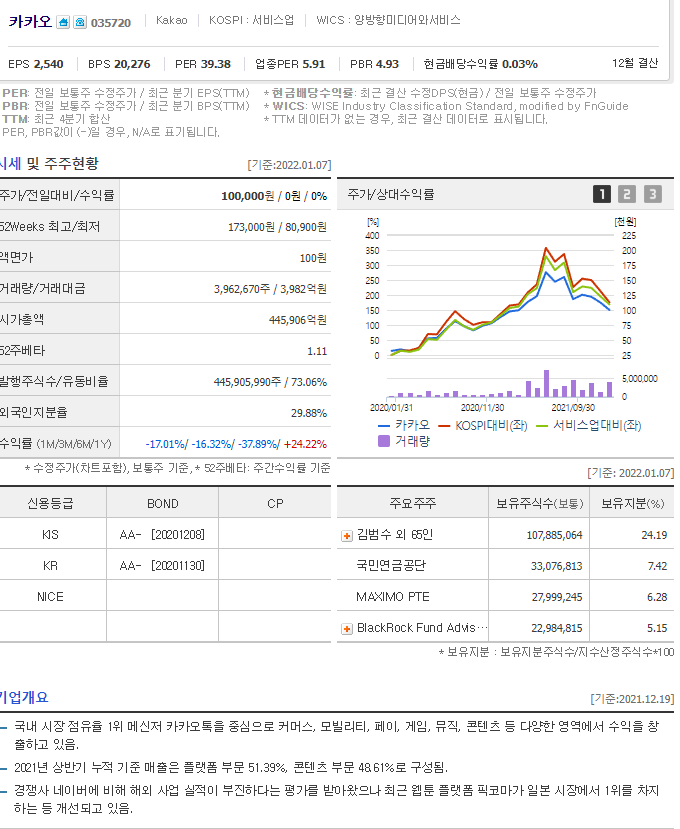Click 12월 결산 text
Viewport: 680px width, 829px height.
click(635, 63)
